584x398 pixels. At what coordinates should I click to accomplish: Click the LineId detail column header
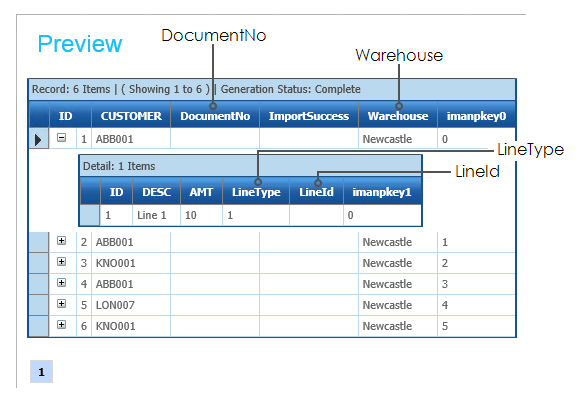[x=316, y=192]
